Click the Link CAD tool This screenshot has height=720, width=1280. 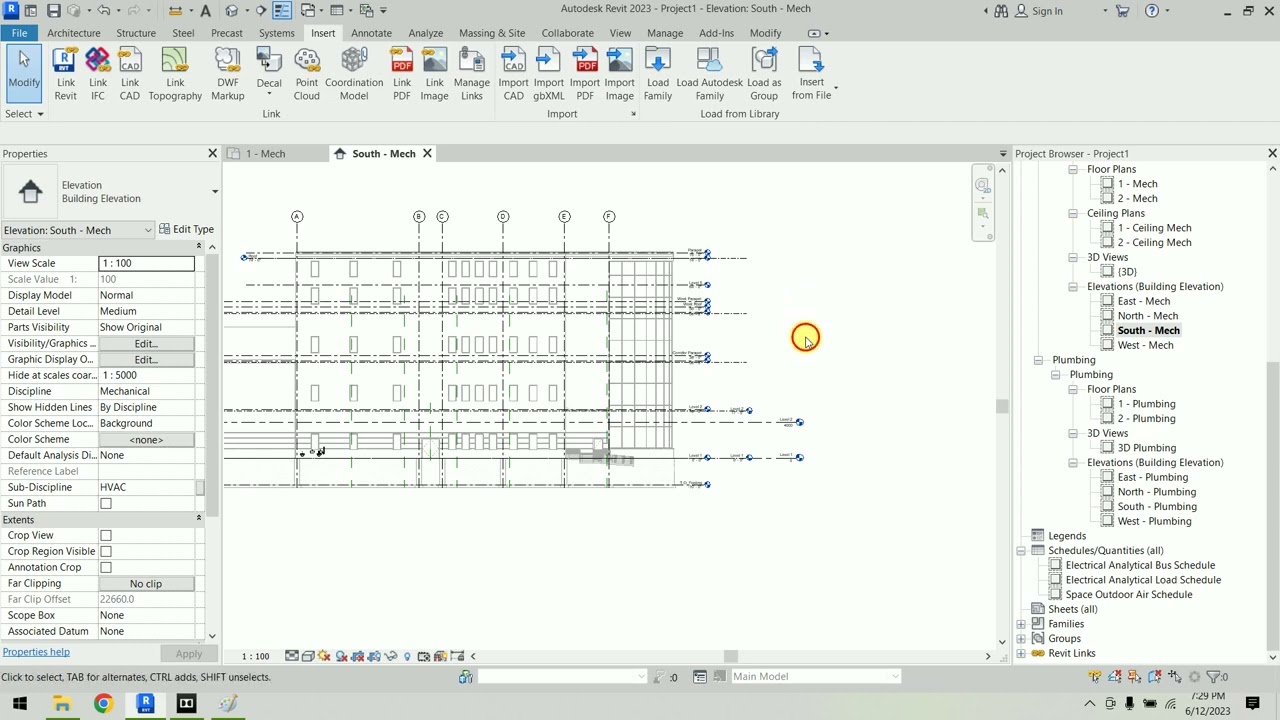coord(130,73)
